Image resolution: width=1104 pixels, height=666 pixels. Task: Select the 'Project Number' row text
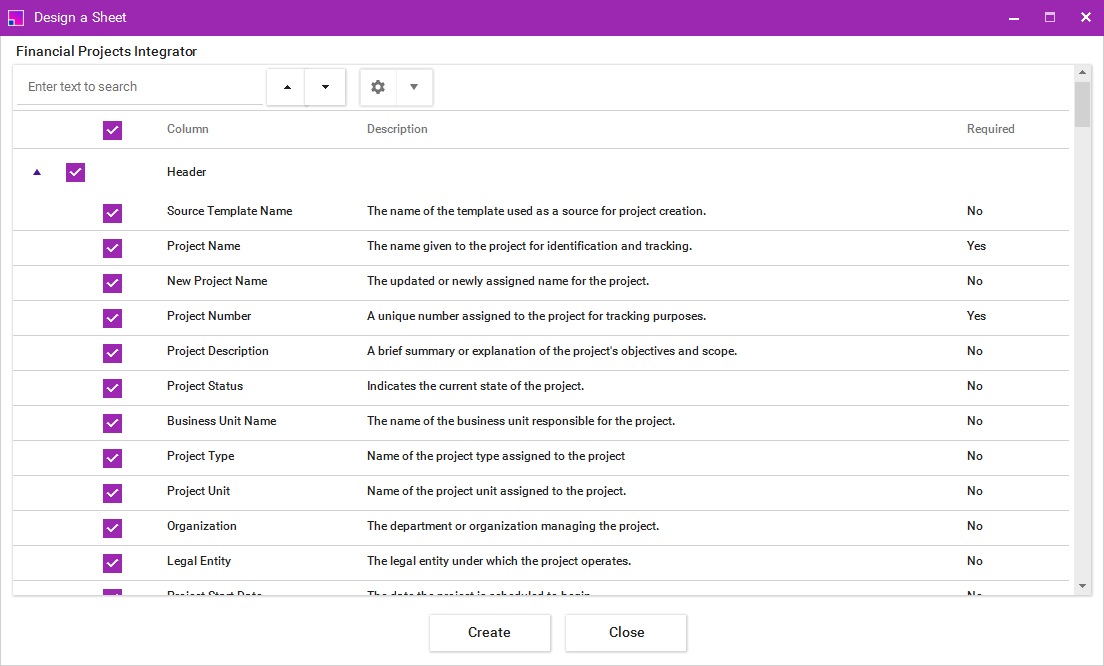pyautogui.click(x=209, y=316)
